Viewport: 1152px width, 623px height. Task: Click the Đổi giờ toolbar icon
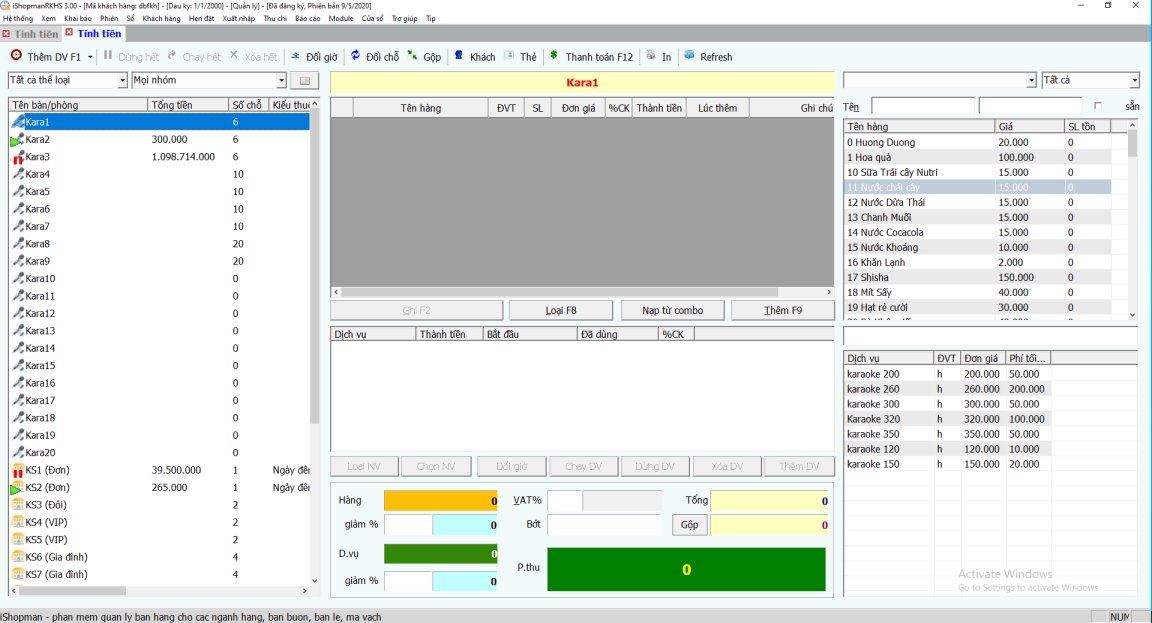(x=295, y=57)
